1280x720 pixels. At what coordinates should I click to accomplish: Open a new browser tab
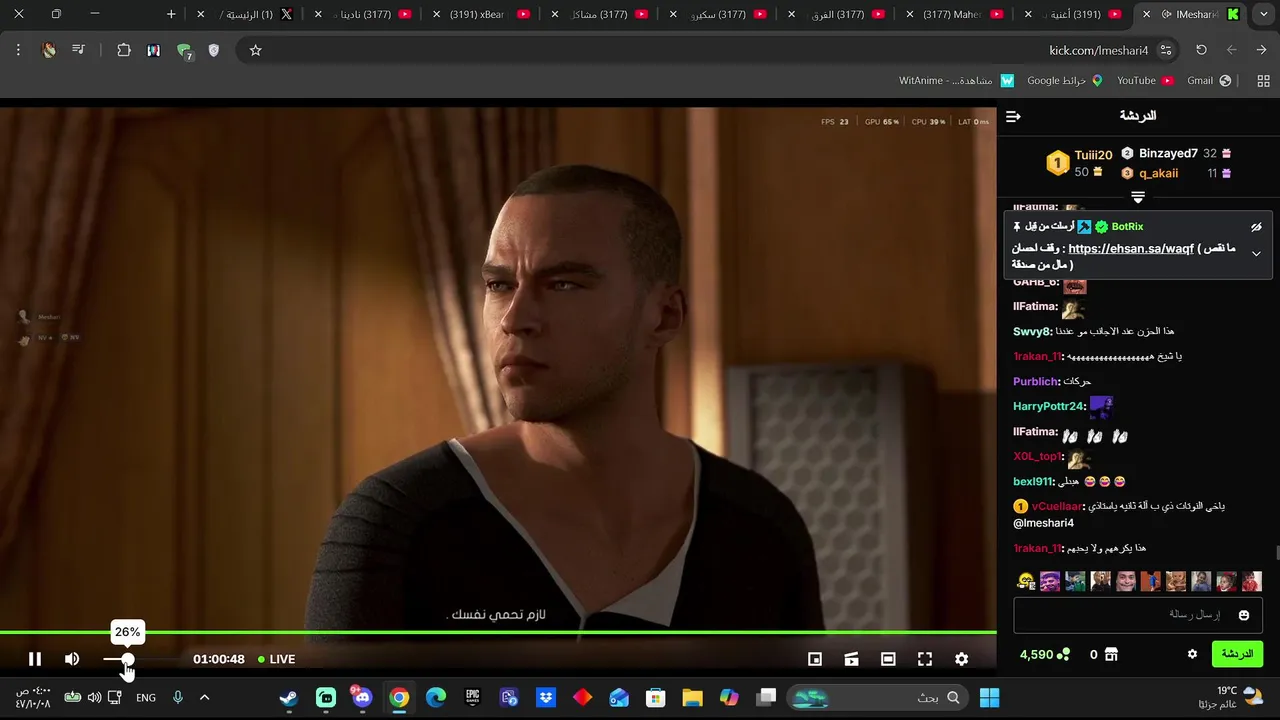(171, 14)
